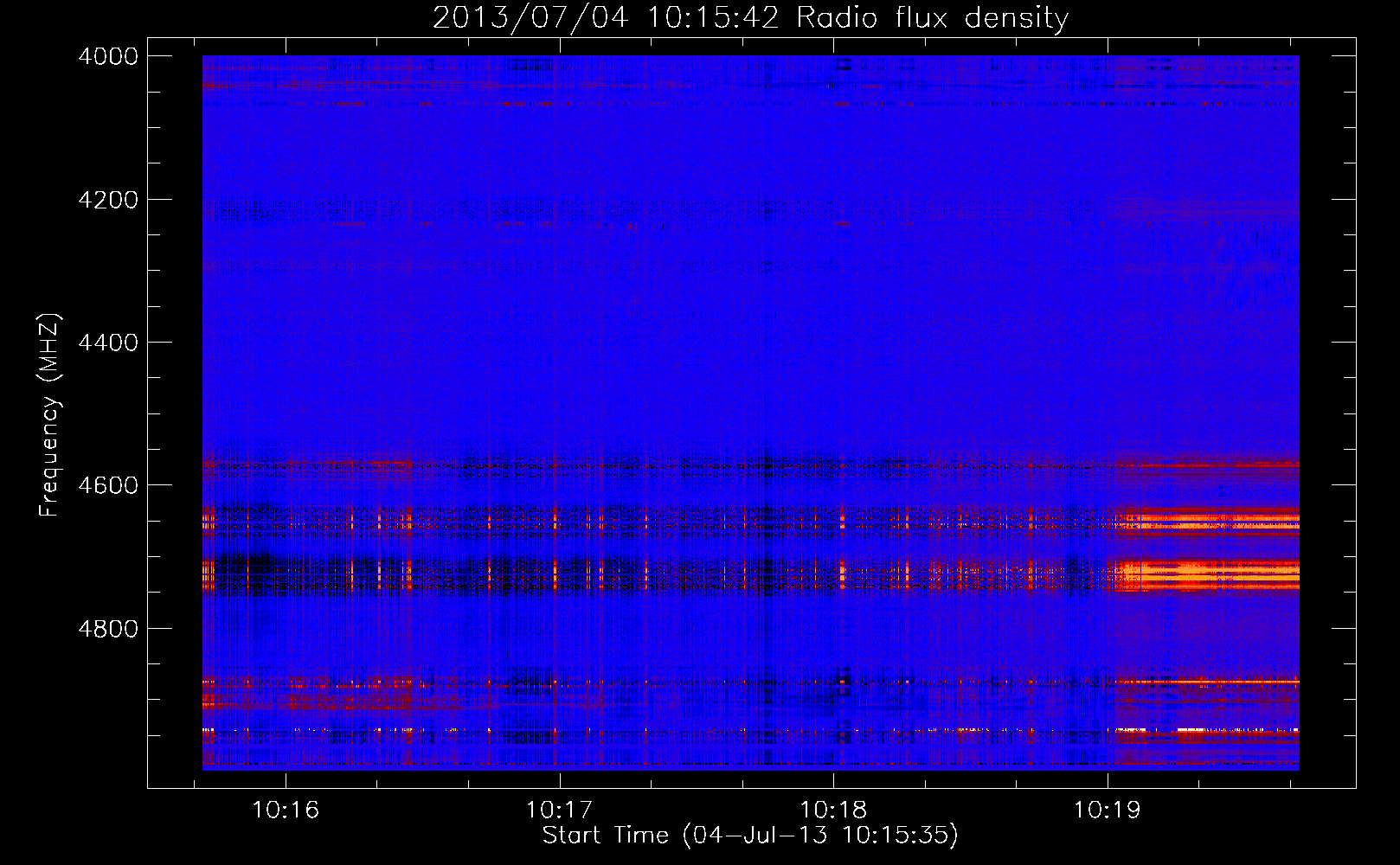Click the 4600 frequency tick label

click(x=108, y=485)
